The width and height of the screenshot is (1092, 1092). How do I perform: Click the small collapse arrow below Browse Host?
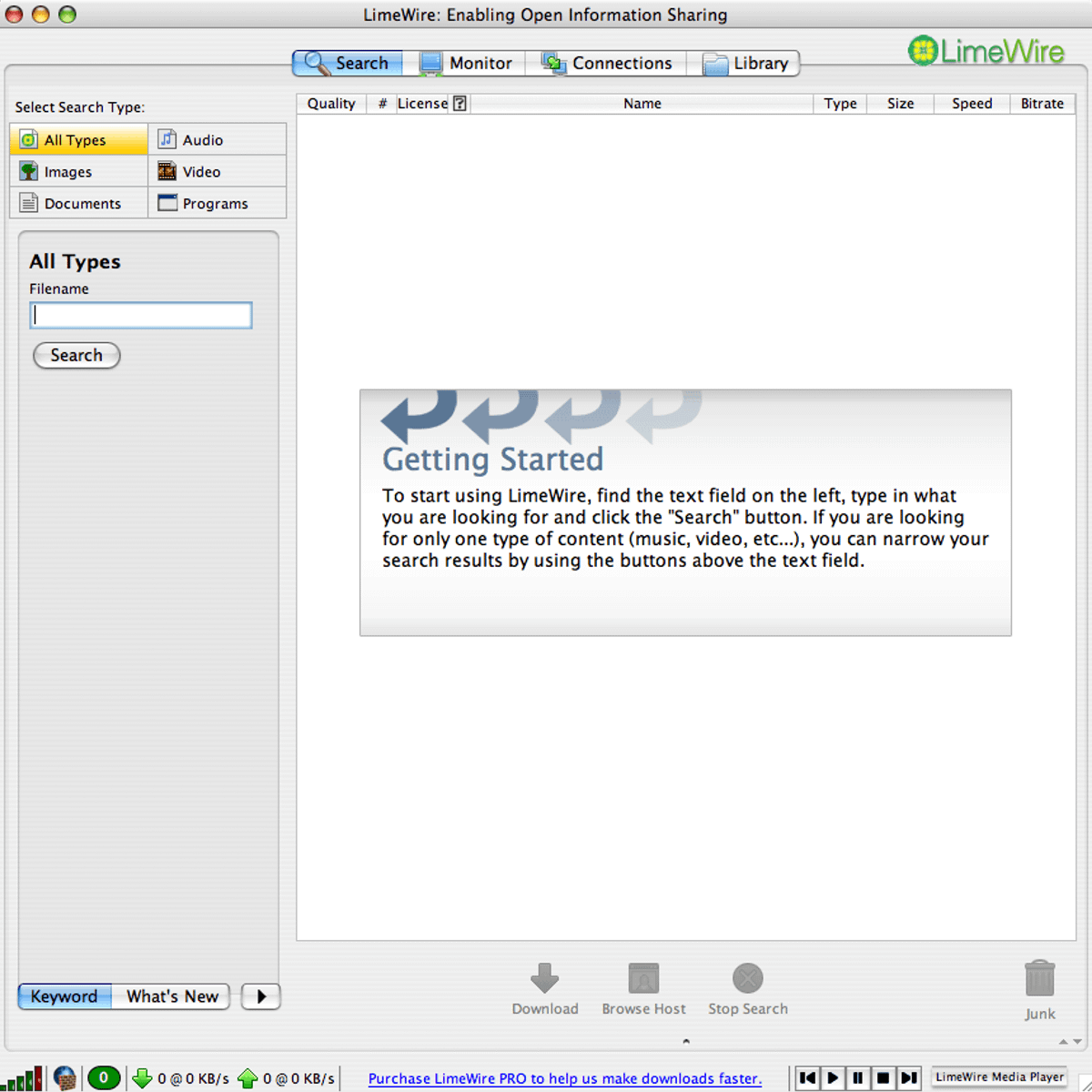click(x=686, y=1041)
